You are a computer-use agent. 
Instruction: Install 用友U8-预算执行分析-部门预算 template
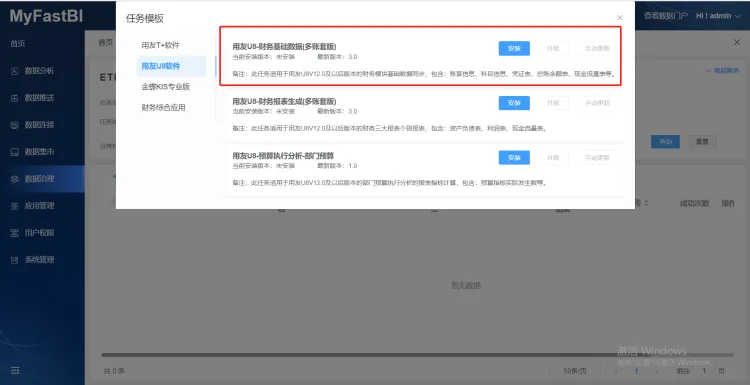514,157
